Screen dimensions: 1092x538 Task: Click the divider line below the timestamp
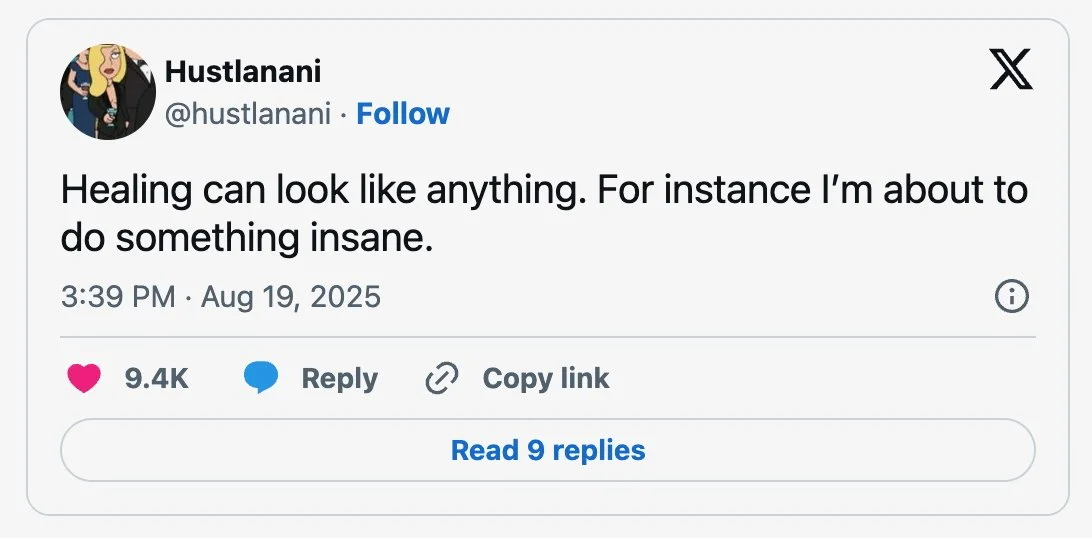(x=548, y=337)
